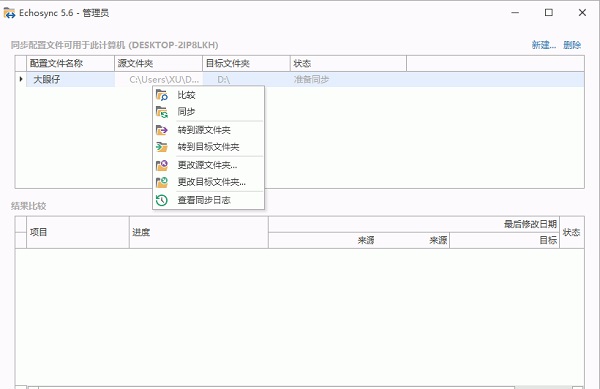Click the 状态 header in results table
600x389 pixels.
(x=572, y=232)
